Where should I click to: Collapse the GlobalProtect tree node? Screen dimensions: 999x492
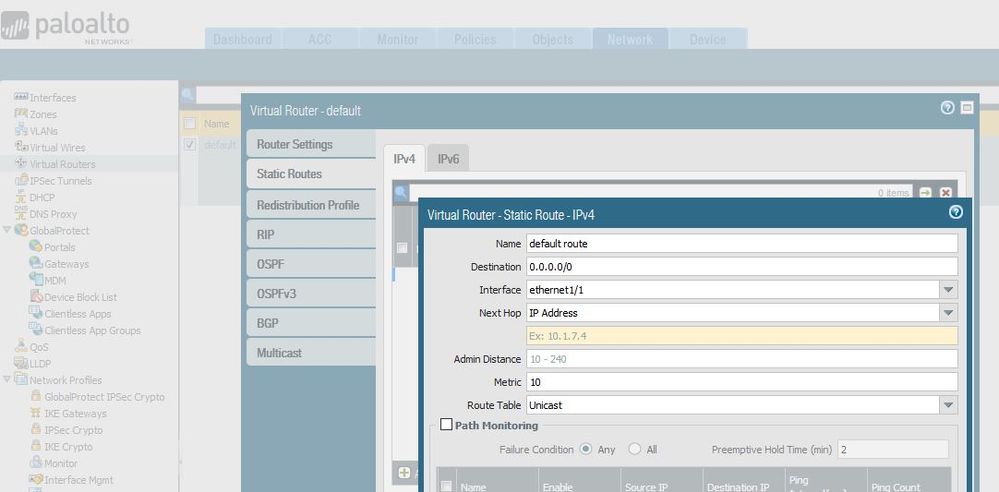(x=7, y=230)
